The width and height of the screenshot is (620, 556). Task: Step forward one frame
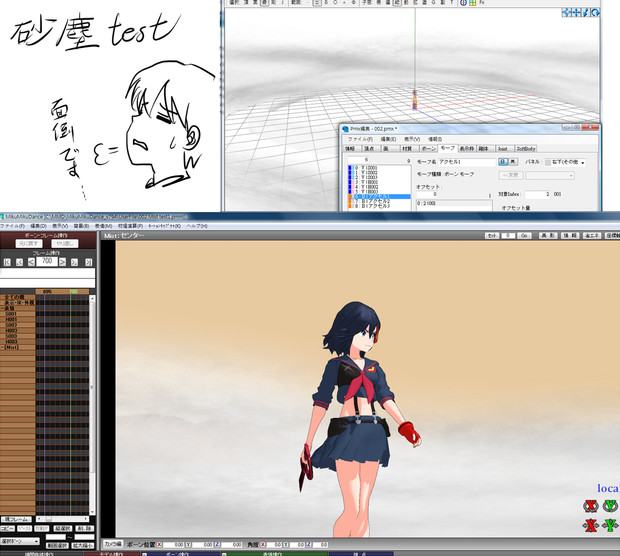62,262
